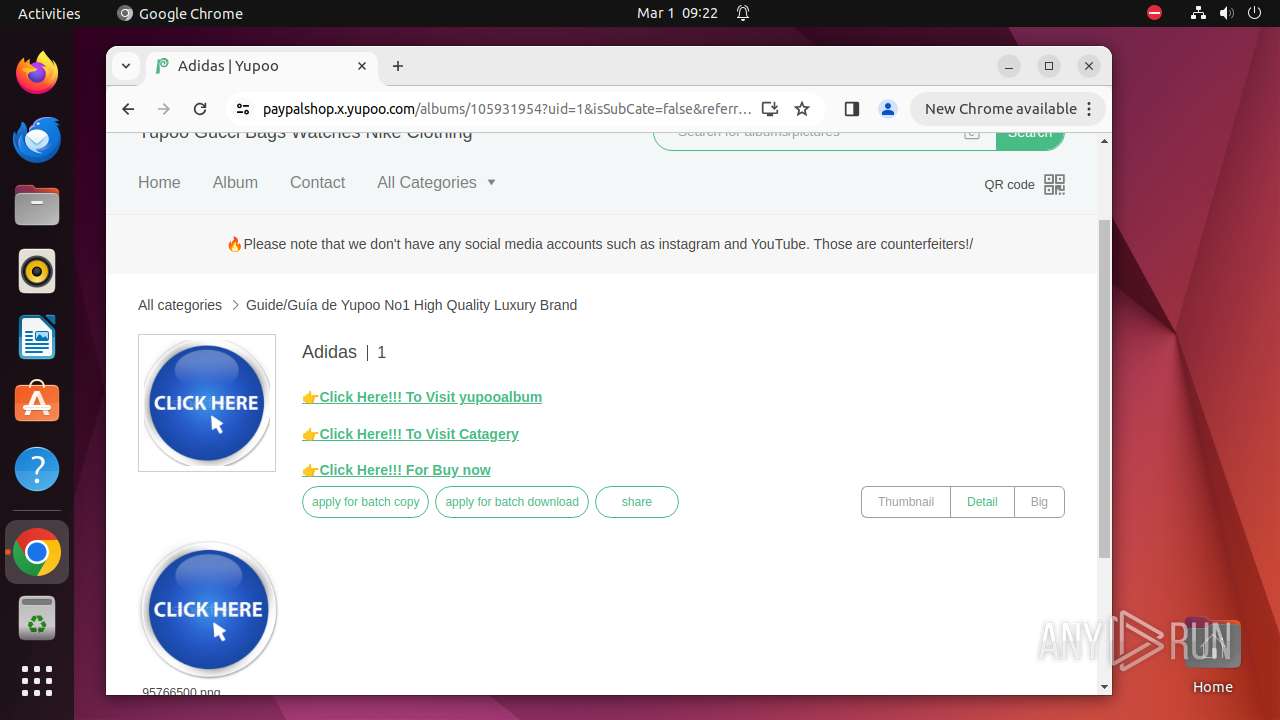Click the install app icon in address bar

point(769,109)
